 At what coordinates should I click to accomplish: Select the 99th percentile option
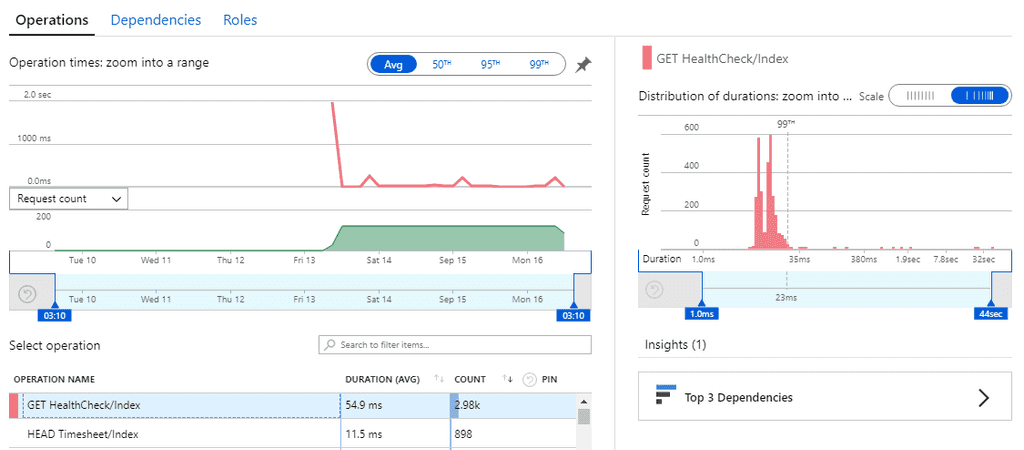(539, 64)
